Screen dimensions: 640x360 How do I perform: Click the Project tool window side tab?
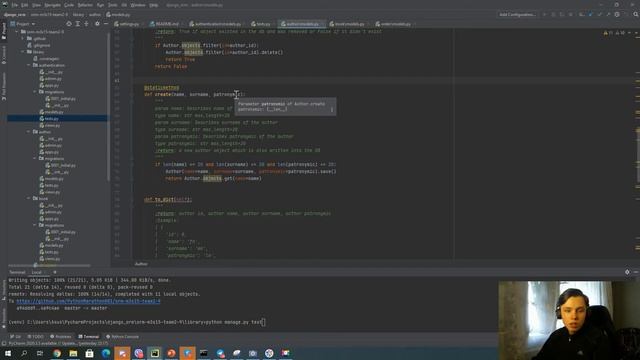point(4,31)
